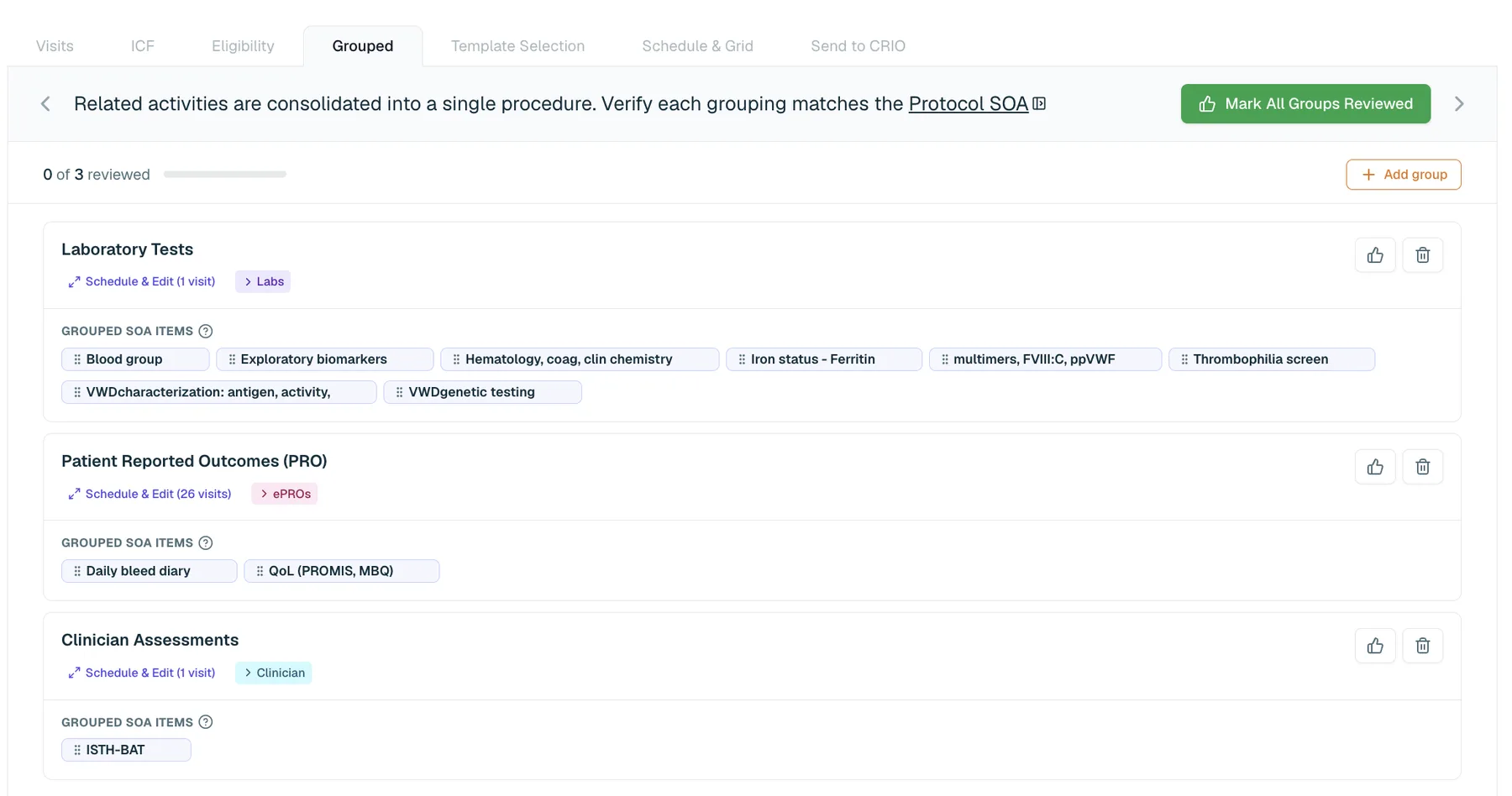The width and height of the screenshot is (1512, 796).
Task: Click Mark All Groups Reviewed button
Action: pos(1305,104)
